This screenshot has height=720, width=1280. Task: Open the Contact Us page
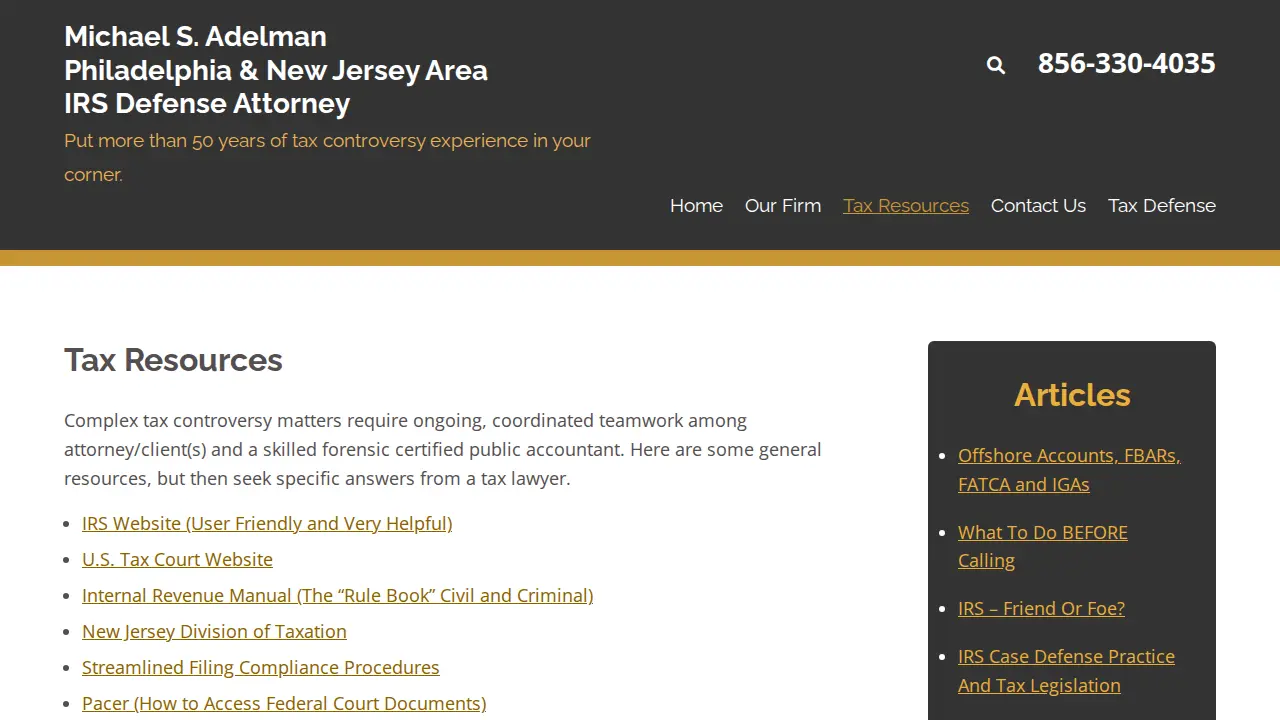[x=1038, y=205]
